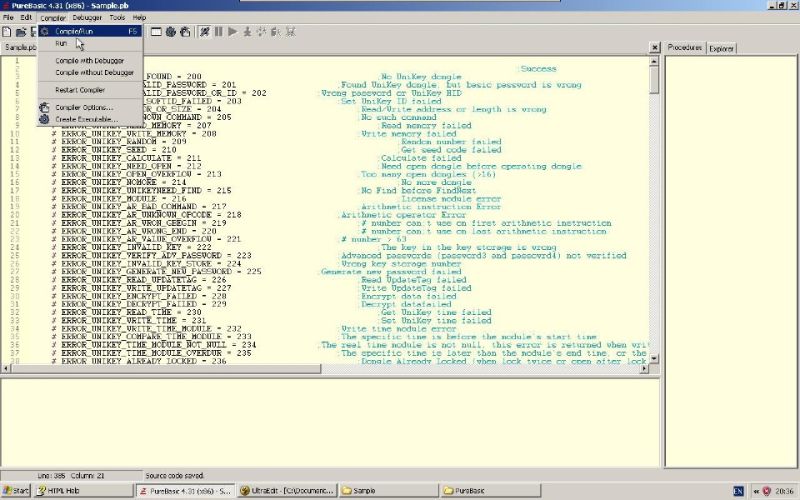Click the PureBasic 4.31 taskbar button
The width and height of the screenshot is (800, 500).
(185, 491)
